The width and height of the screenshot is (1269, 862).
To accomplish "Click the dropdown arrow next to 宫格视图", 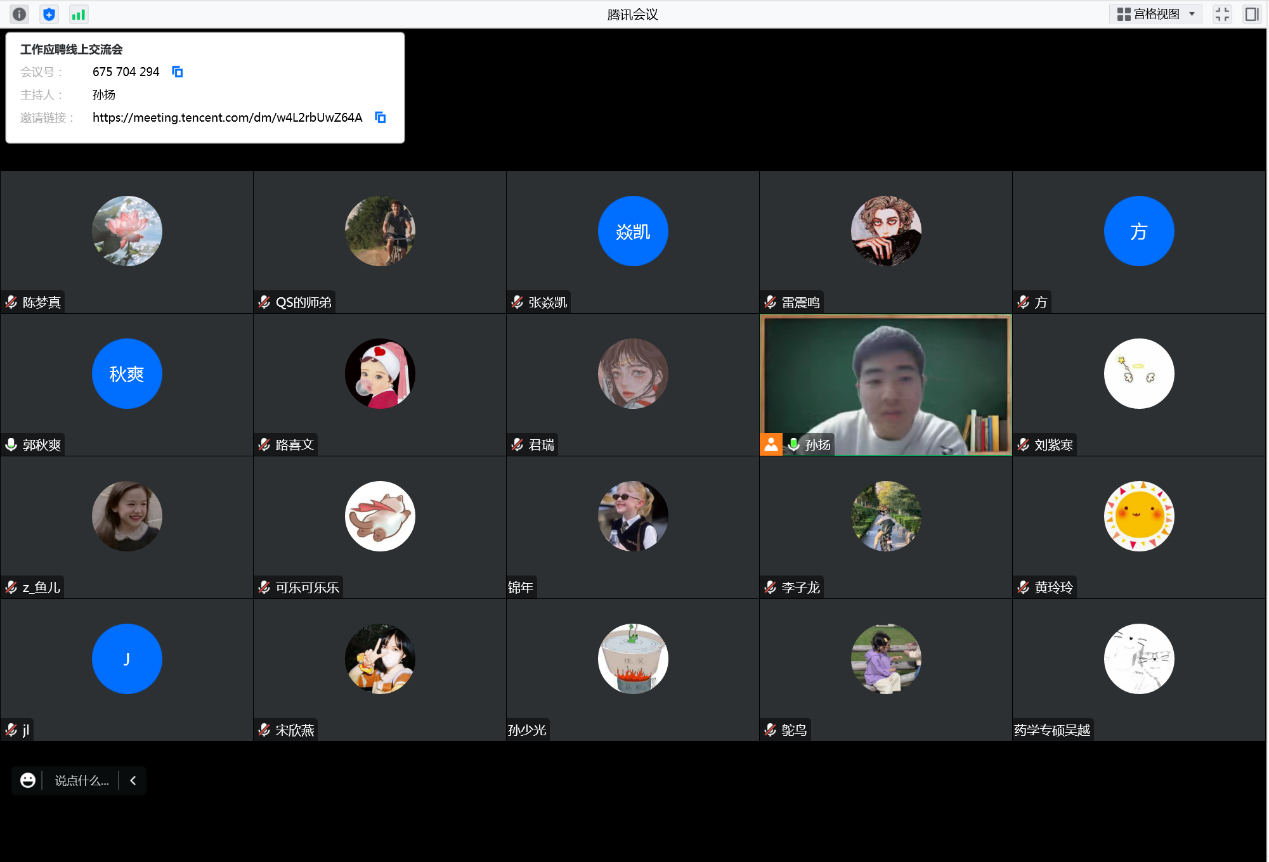I will click(1191, 14).
